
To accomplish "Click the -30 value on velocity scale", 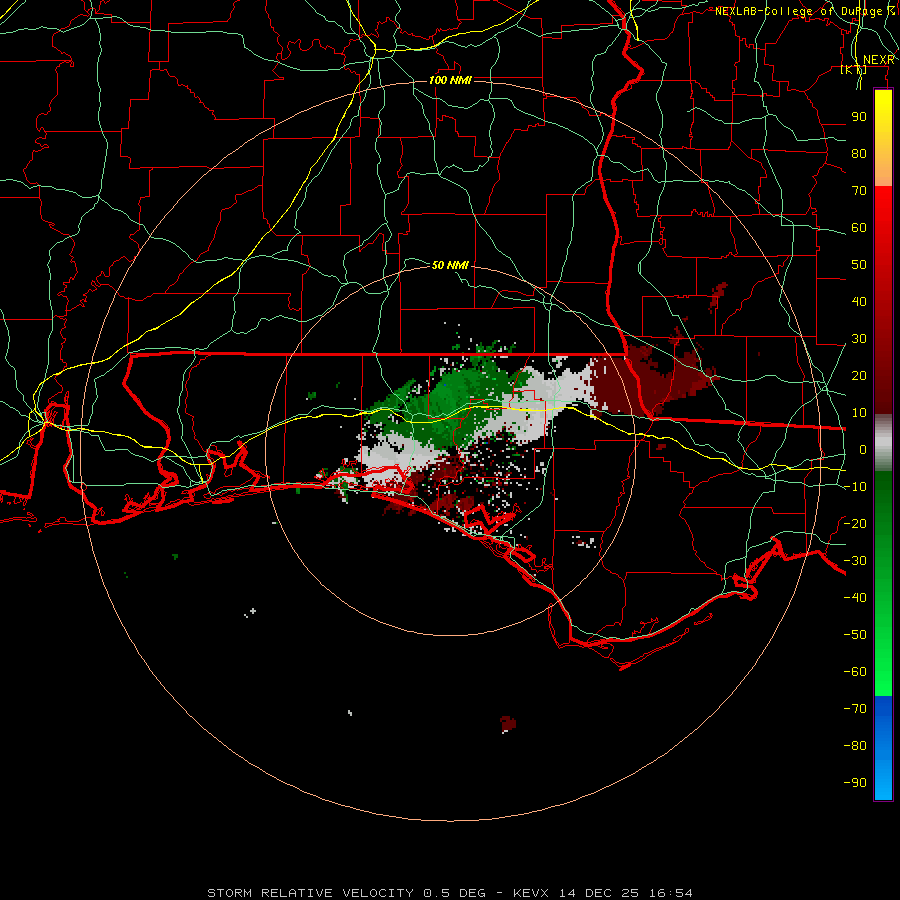I will (x=855, y=561).
